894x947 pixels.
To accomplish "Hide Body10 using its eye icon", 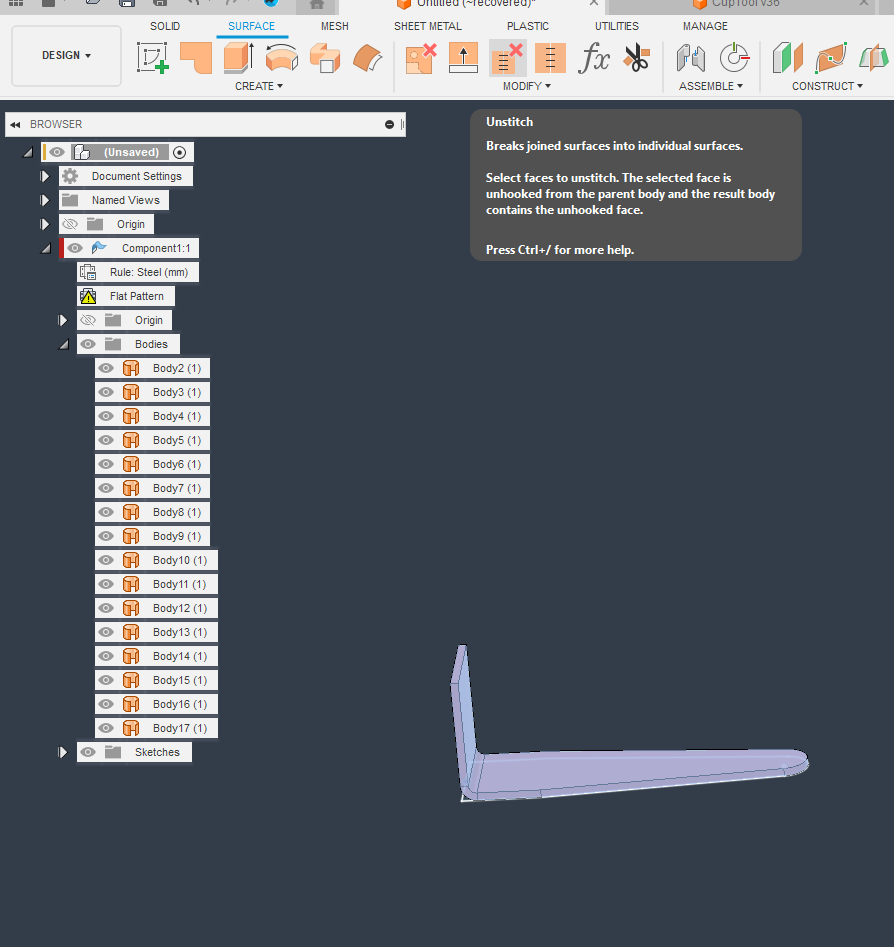I will tap(105, 560).
